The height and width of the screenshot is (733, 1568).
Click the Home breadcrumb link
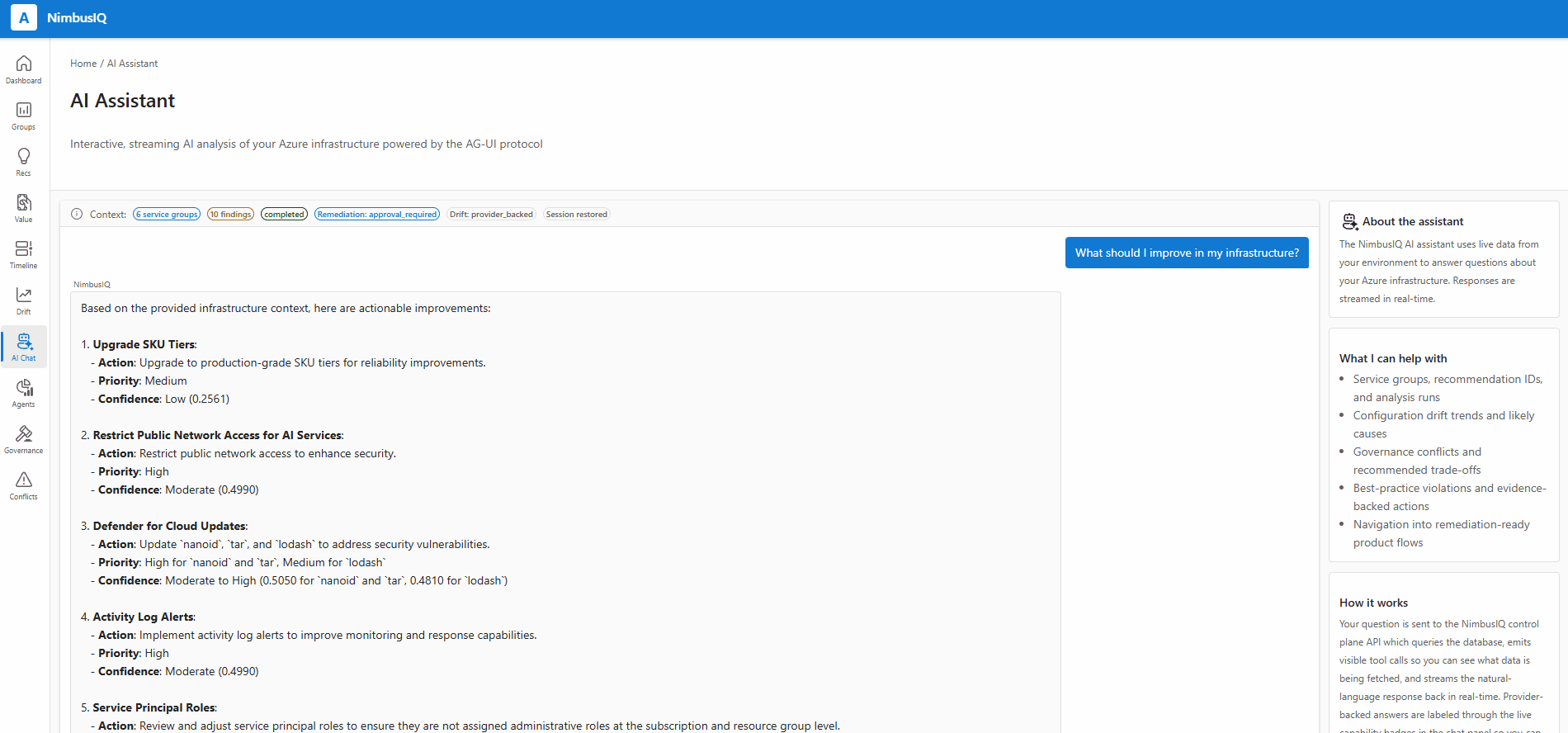[83, 64]
